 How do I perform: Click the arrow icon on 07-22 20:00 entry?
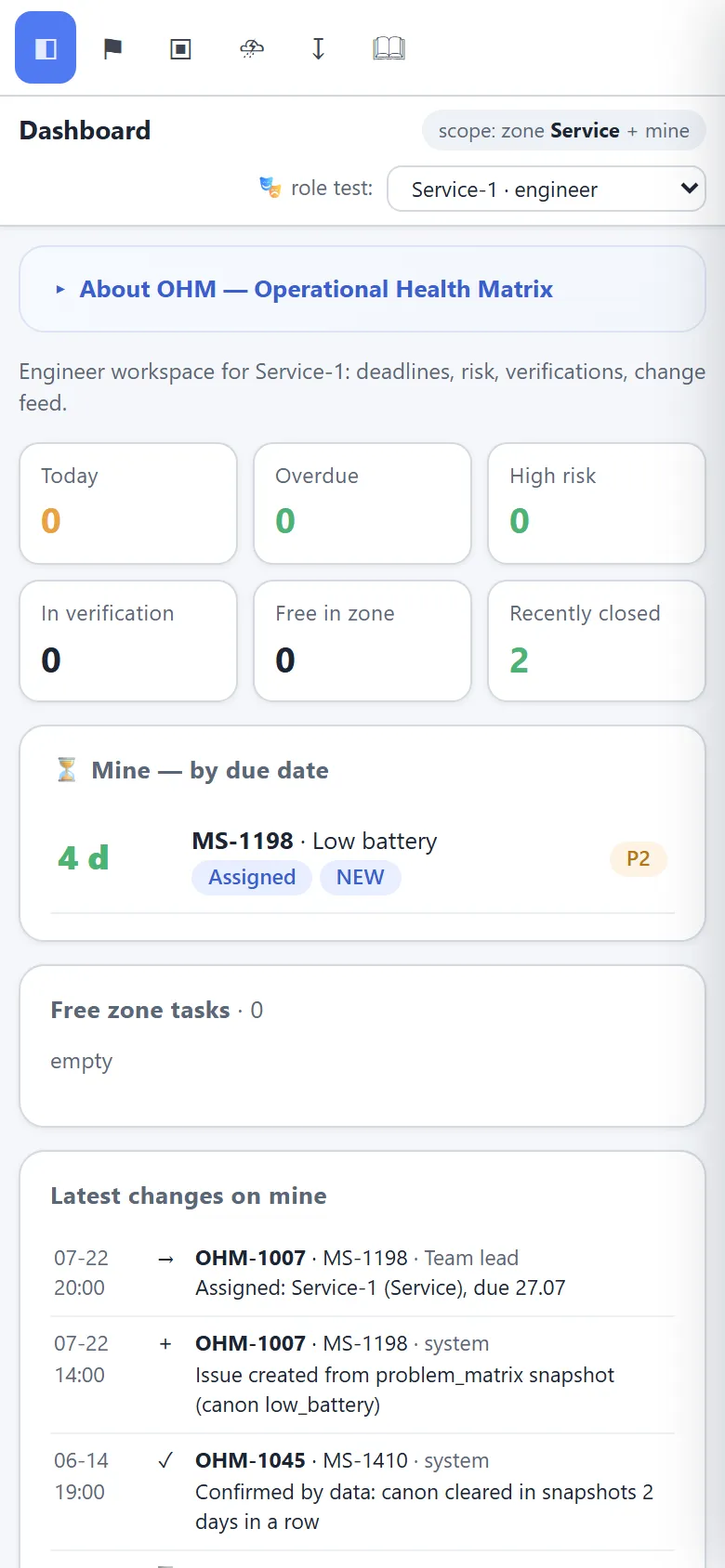pyautogui.click(x=165, y=1259)
